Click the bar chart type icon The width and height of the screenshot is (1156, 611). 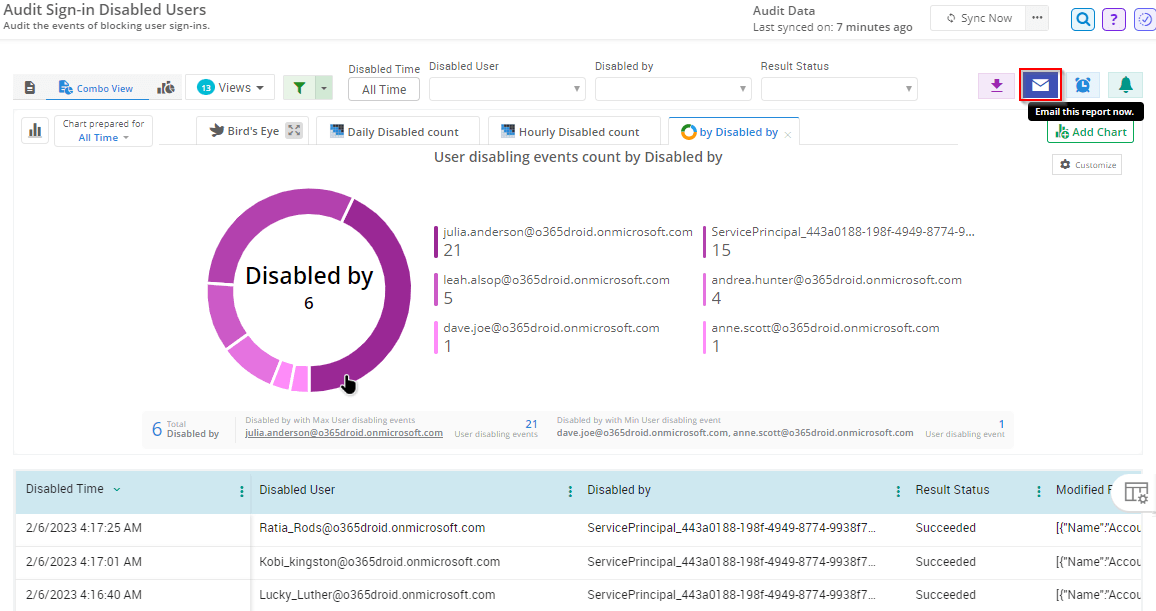pos(35,130)
